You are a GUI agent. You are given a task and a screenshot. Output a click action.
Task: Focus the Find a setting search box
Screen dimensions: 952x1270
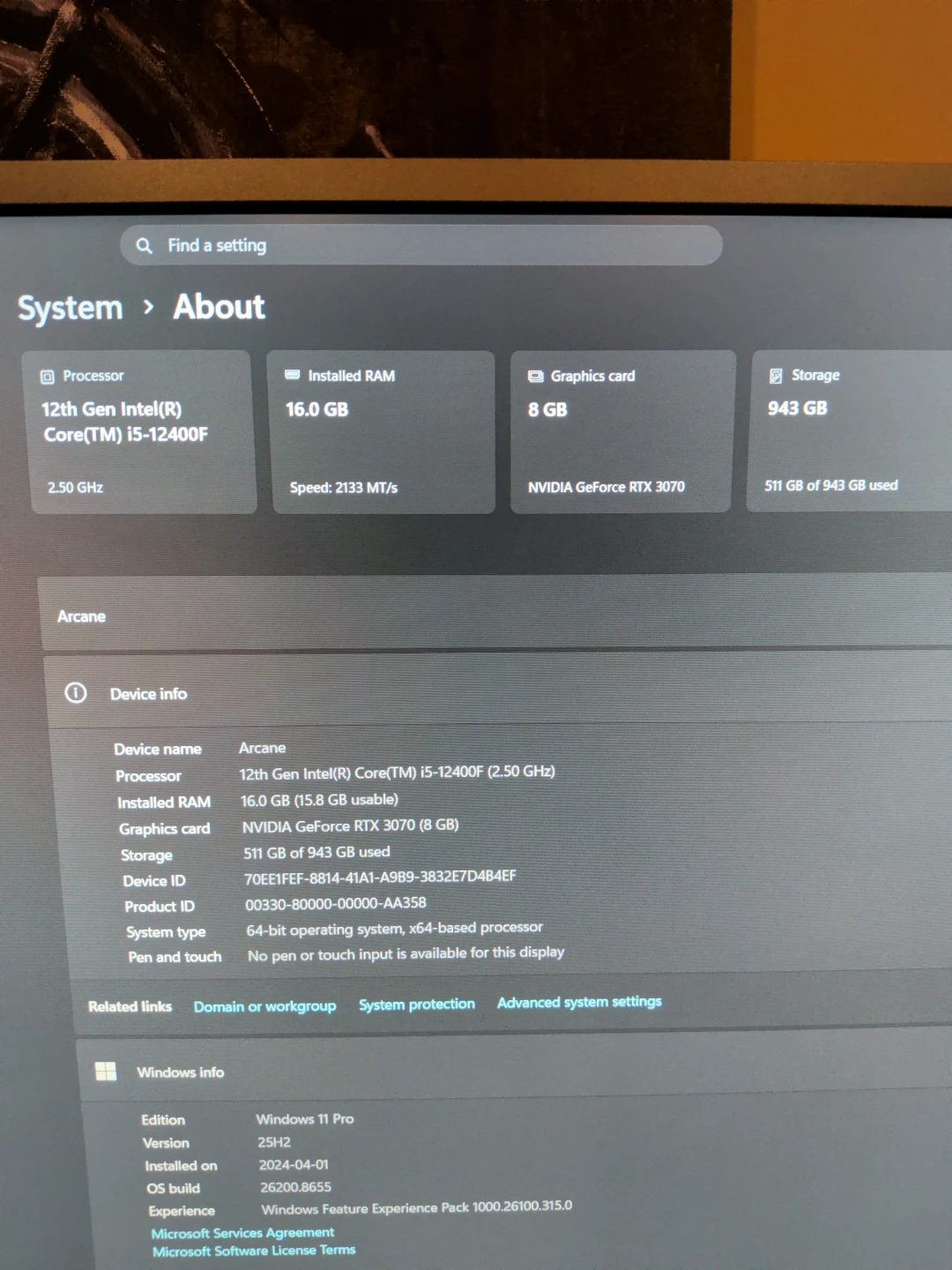[421, 245]
